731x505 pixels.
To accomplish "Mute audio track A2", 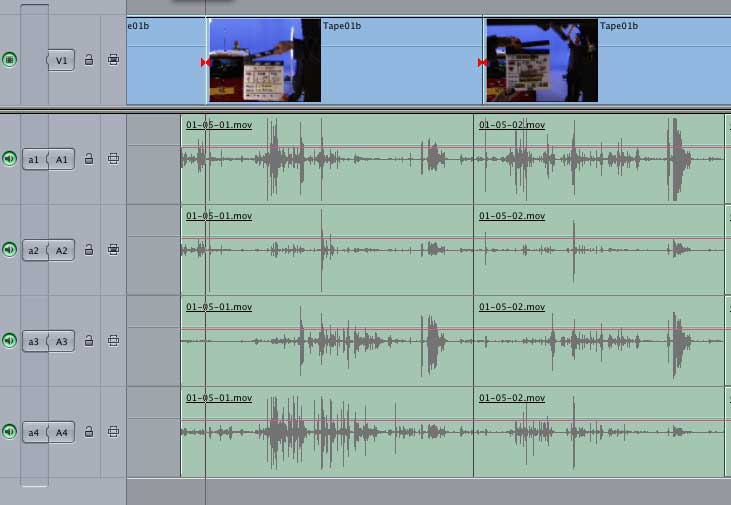I will click(9, 249).
